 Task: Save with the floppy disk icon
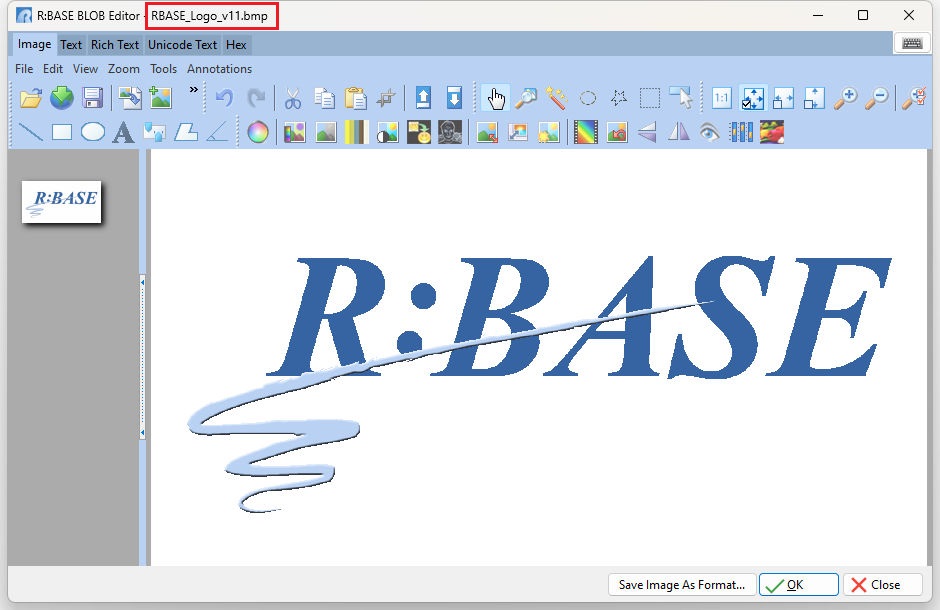pos(92,98)
